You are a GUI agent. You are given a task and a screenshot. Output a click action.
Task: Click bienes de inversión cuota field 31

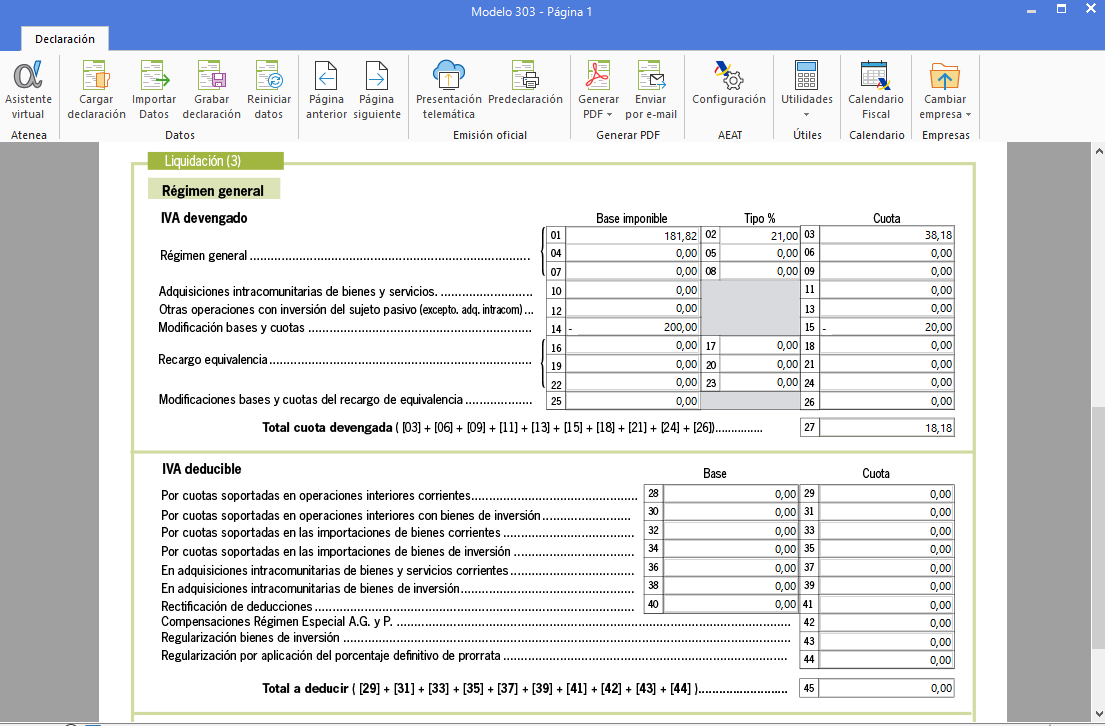(x=887, y=512)
